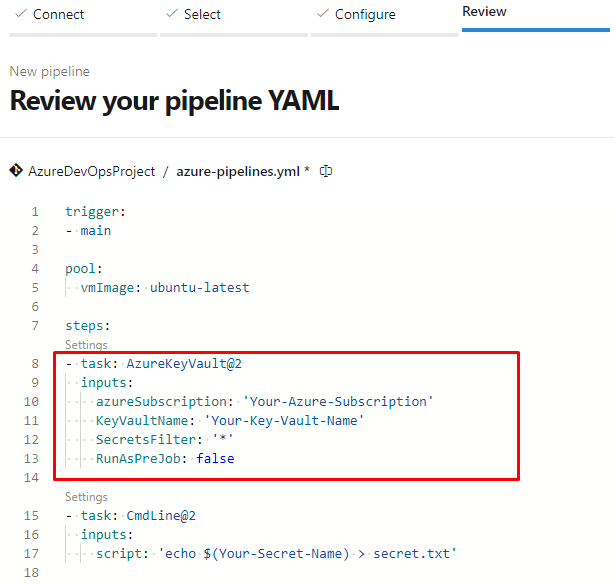
Task: Click the repository icon beside AzureDevOpsProject
Action: (16, 171)
